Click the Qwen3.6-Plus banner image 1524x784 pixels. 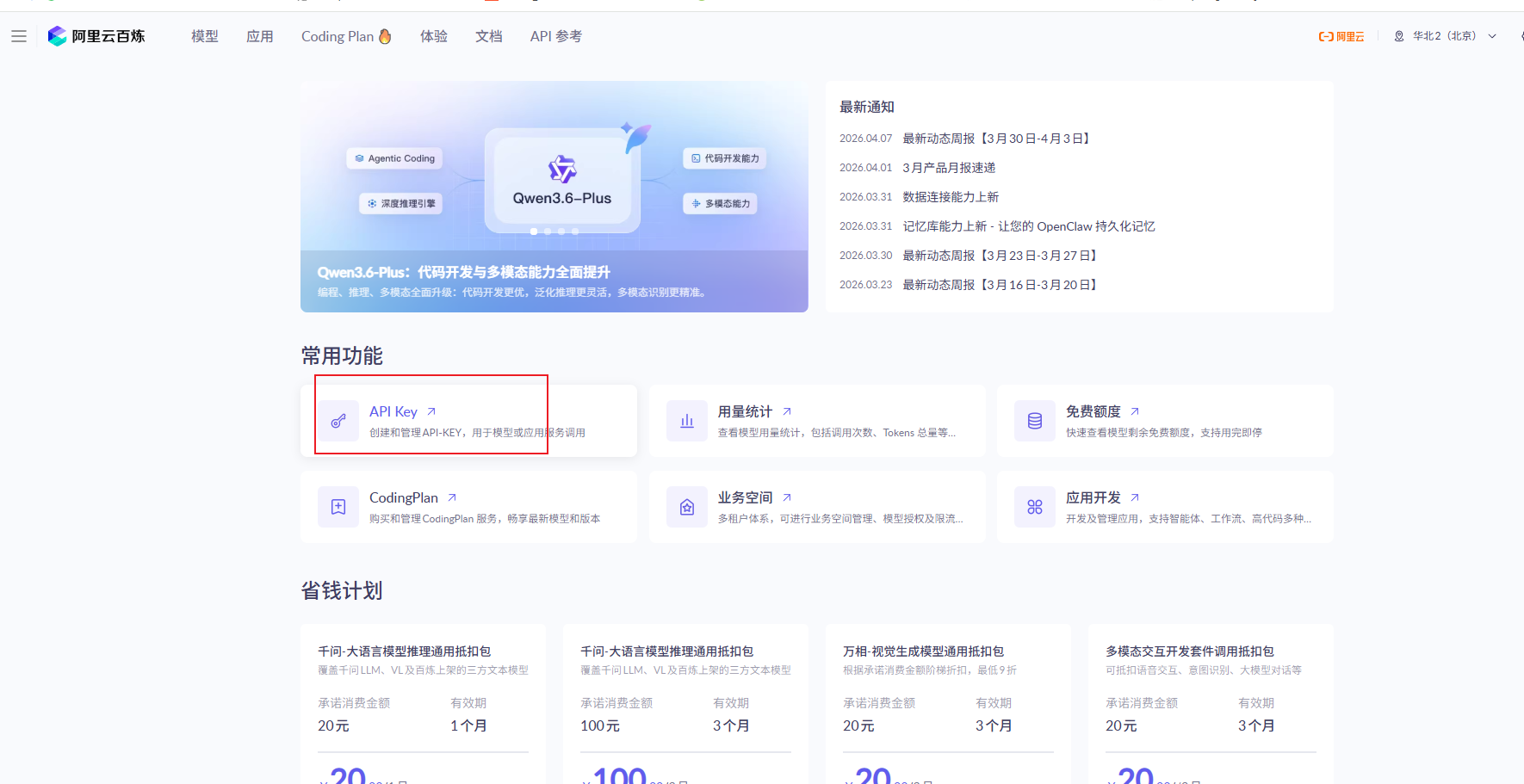554,196
